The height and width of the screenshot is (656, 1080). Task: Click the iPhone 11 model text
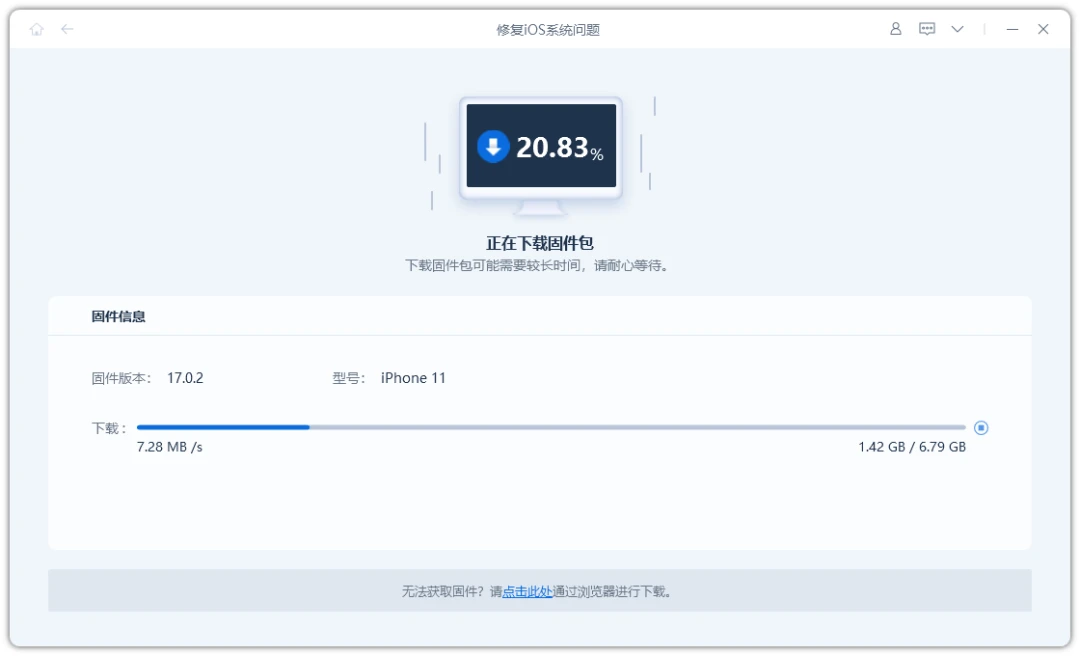pyautogui.click(x=413, y=378)
